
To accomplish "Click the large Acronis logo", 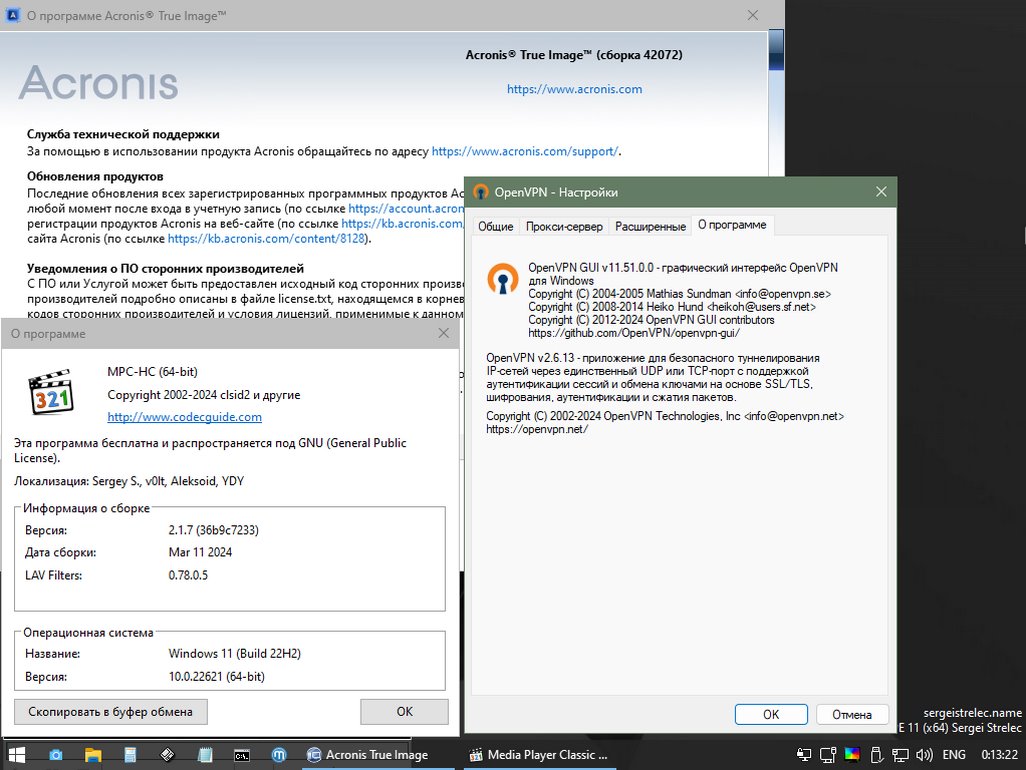I will pyautogui.click(x=98, y=83).
